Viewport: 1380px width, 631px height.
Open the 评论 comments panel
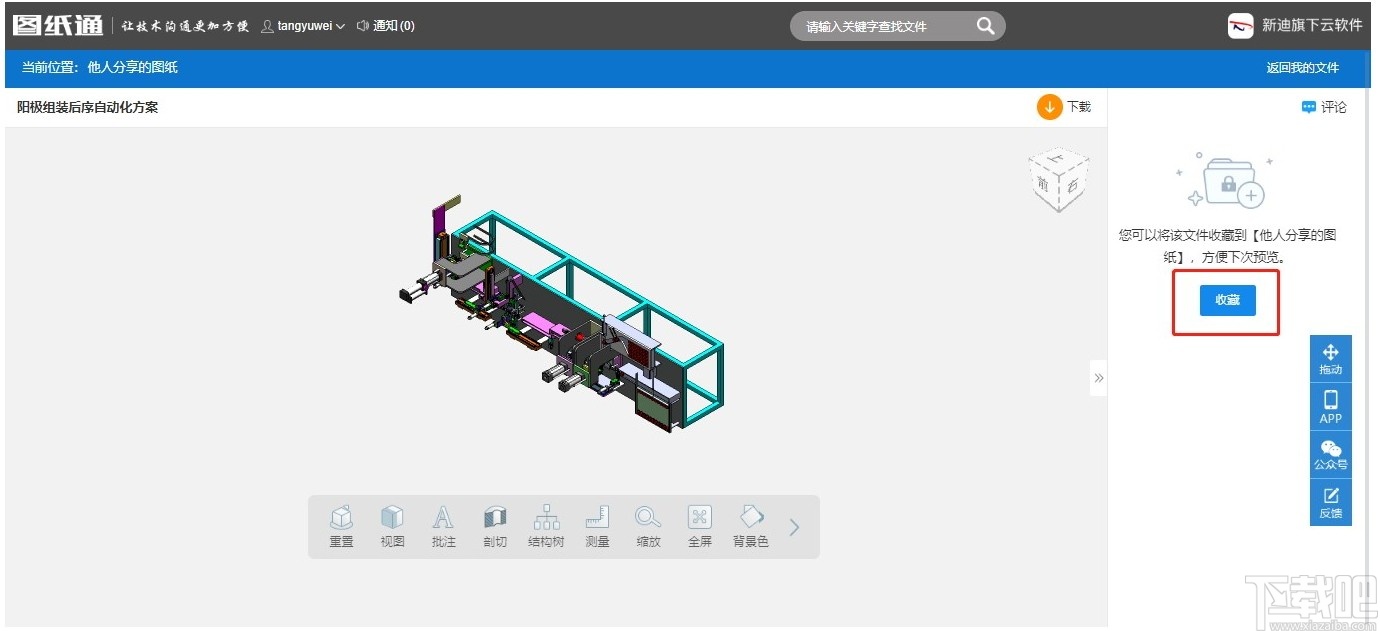point(1324,107)
